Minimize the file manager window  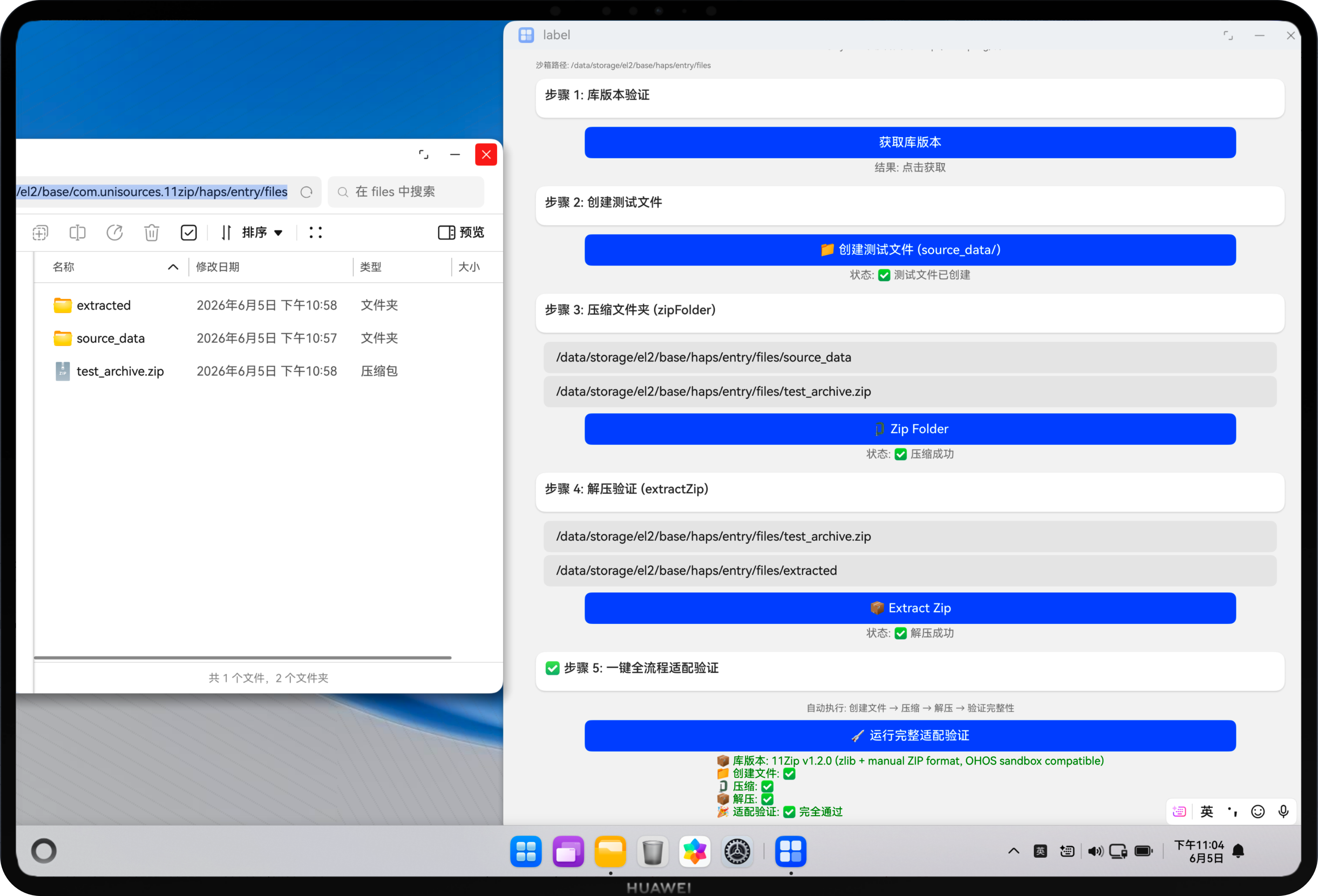coord(455,154)
